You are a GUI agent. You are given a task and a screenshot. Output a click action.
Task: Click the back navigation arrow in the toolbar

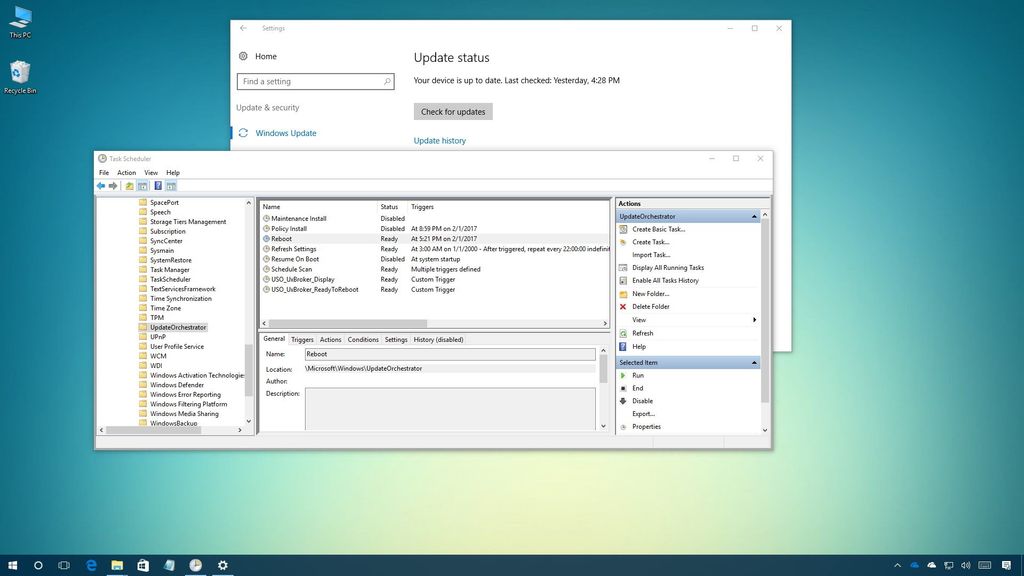pyautogui.click(x=101, y=186)
